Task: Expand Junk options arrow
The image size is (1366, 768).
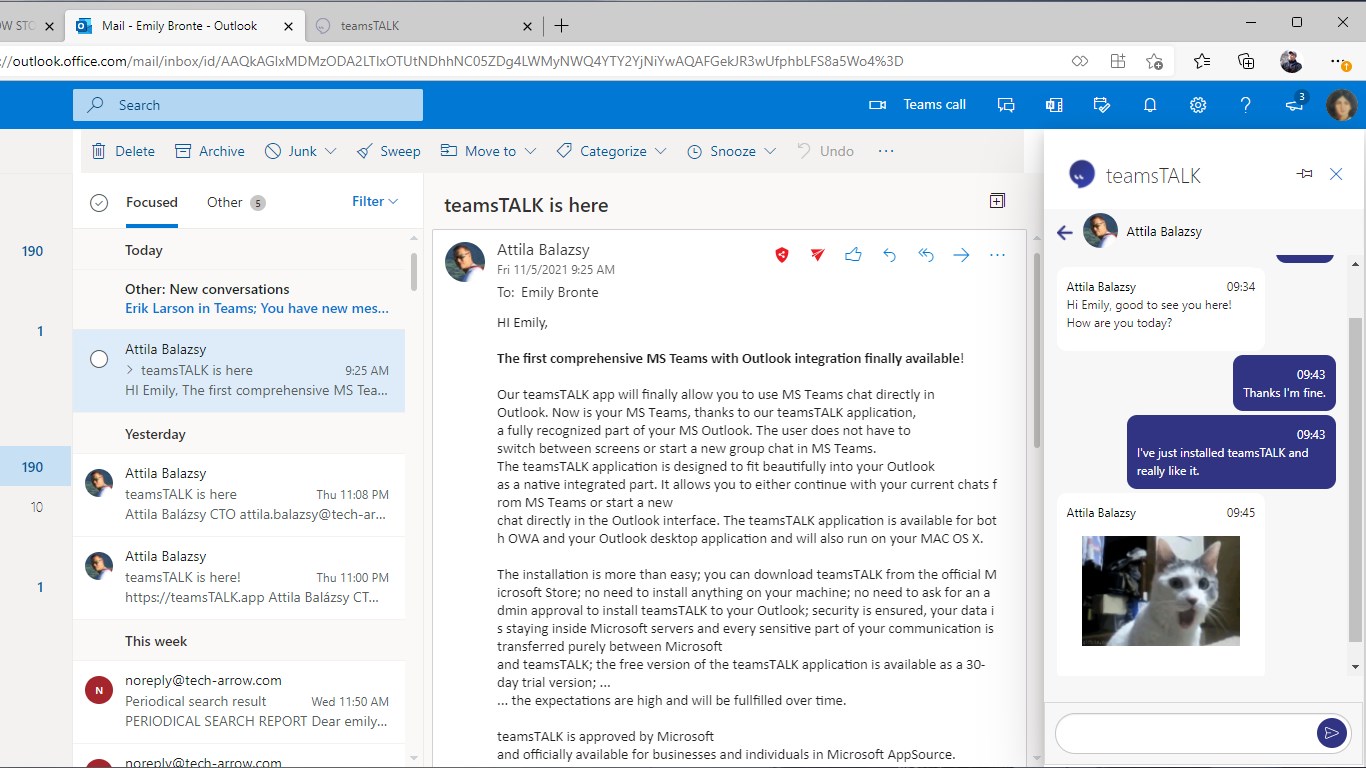Action: coord(331,151)
